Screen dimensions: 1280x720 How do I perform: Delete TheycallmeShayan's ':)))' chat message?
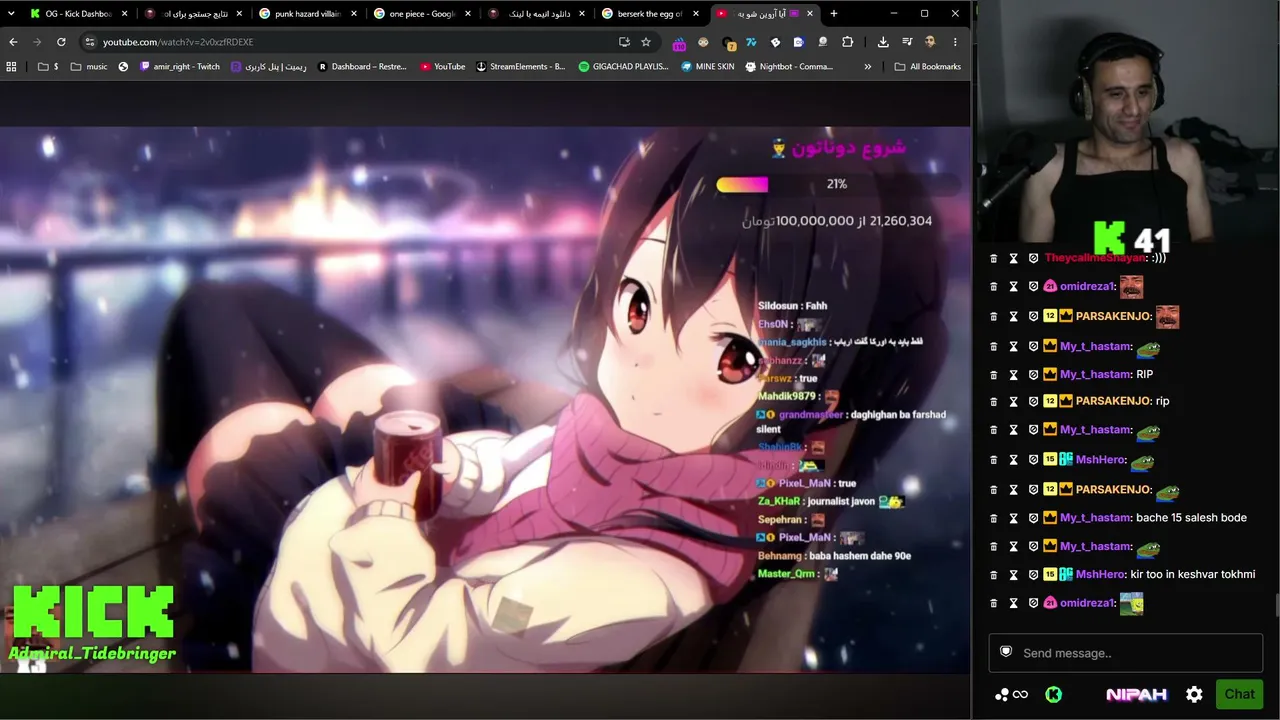point(993,258)
